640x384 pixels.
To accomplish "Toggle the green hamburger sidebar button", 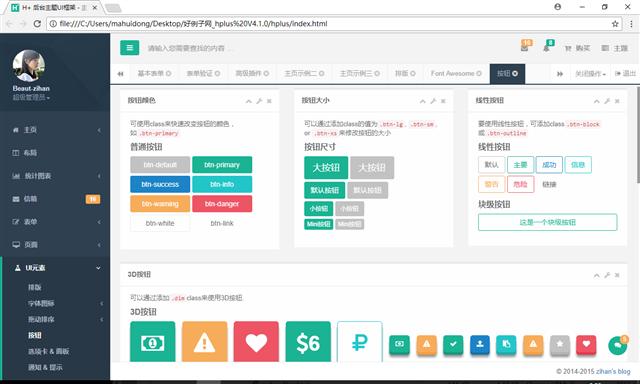I will coord(129,48).
